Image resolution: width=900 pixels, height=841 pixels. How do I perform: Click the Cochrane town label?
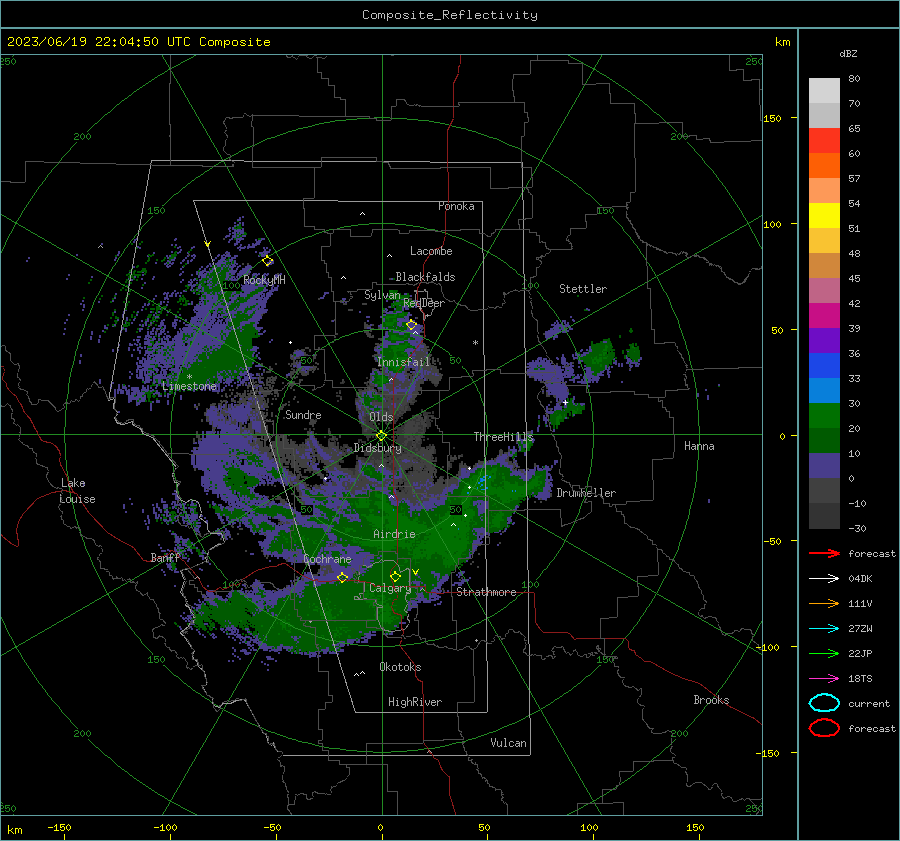point(327,559)
